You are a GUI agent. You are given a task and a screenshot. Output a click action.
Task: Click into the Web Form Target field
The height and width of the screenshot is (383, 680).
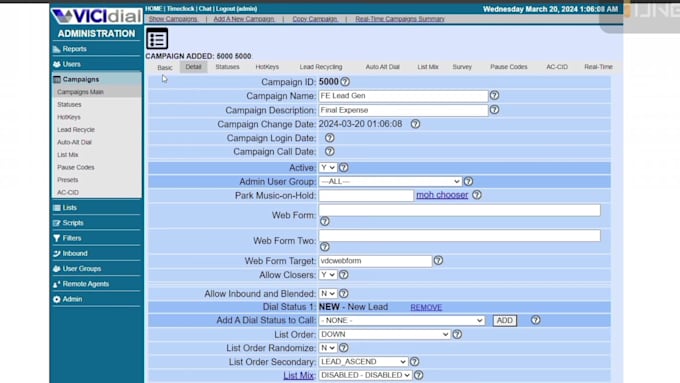(375, 261)
